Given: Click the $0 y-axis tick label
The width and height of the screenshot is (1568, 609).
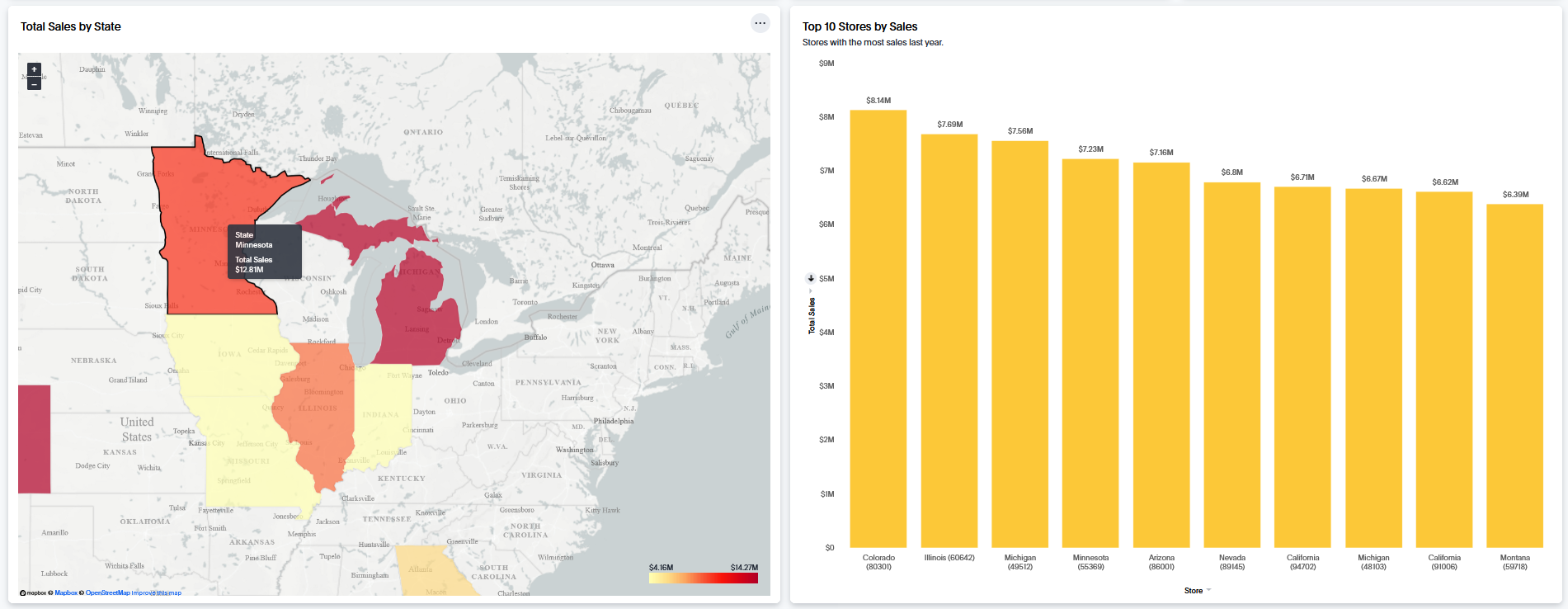Looking at the screenshot, I should pyautogui.click(x=830, y=548).
